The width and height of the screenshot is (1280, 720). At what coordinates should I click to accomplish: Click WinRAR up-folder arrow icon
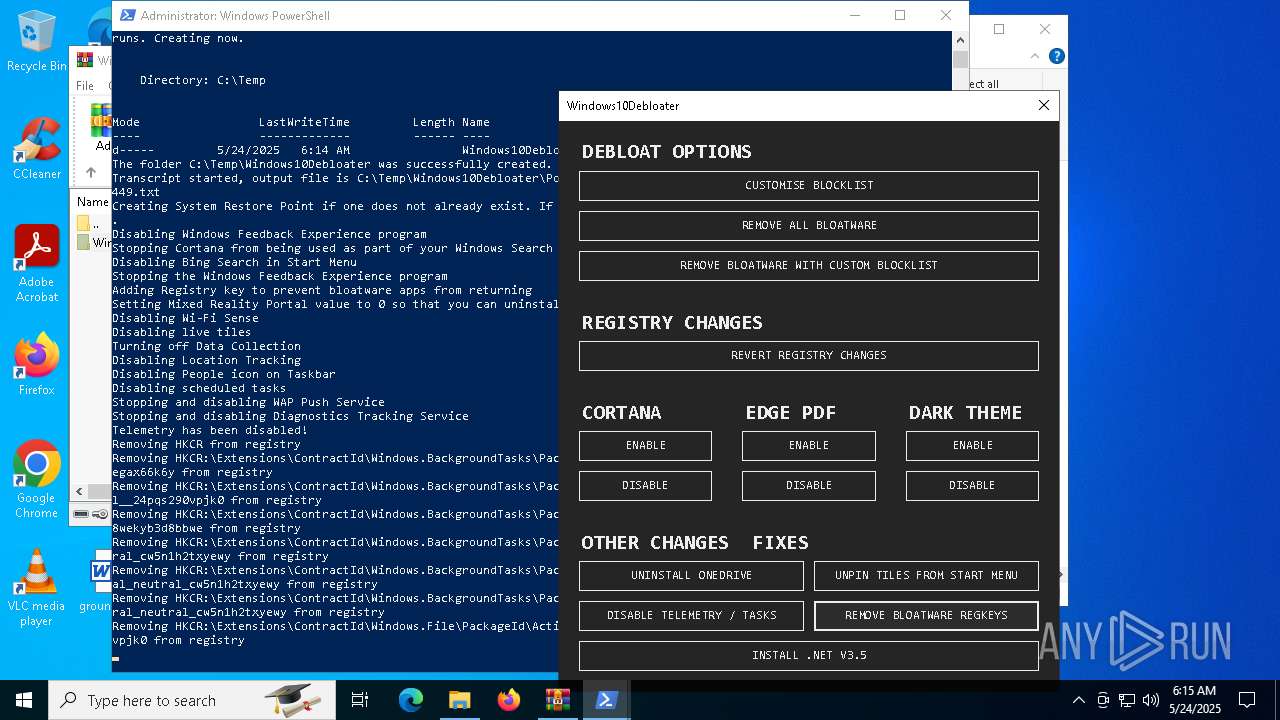point(90,172)
